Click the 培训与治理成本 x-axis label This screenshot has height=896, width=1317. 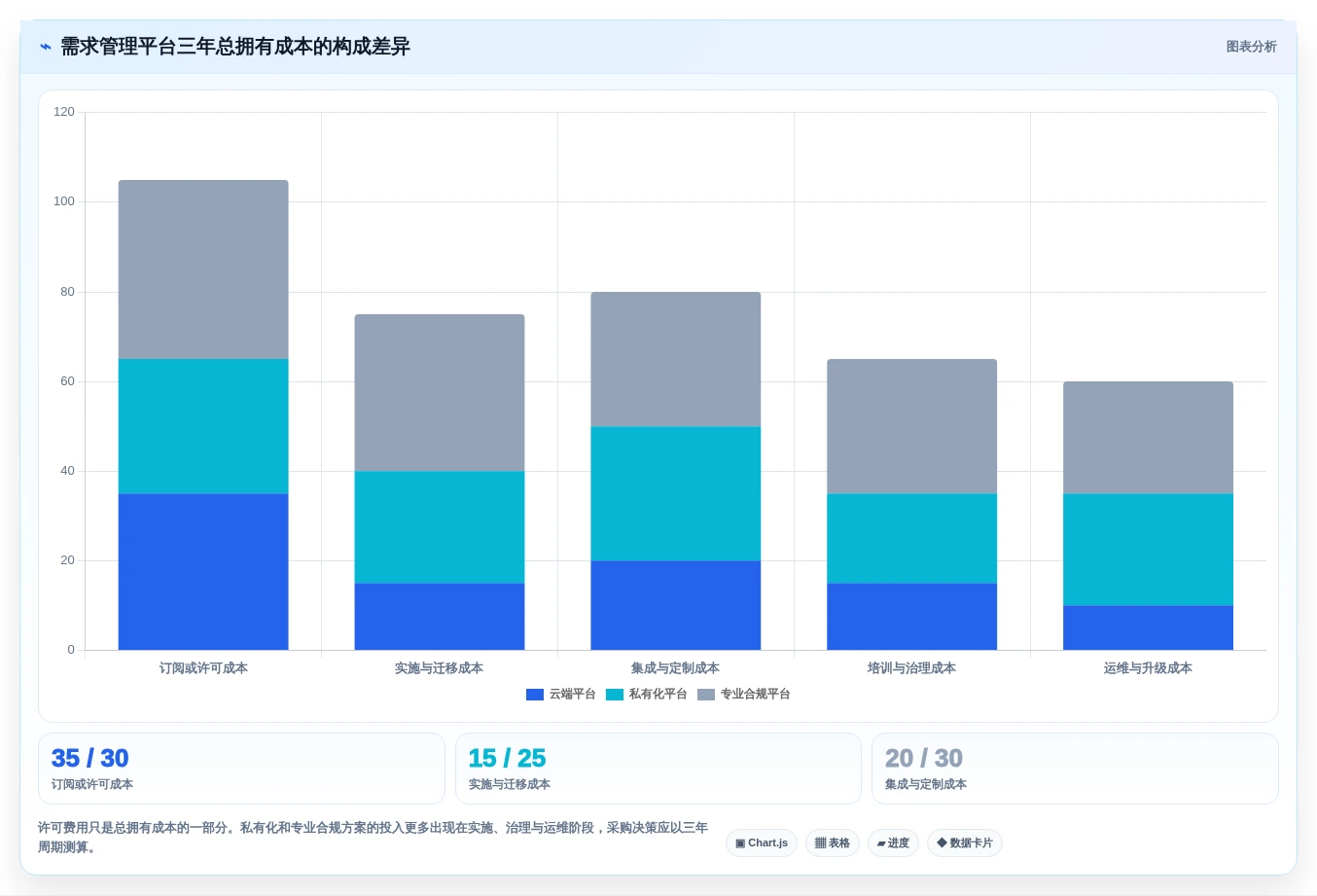[x=912, y=668]
